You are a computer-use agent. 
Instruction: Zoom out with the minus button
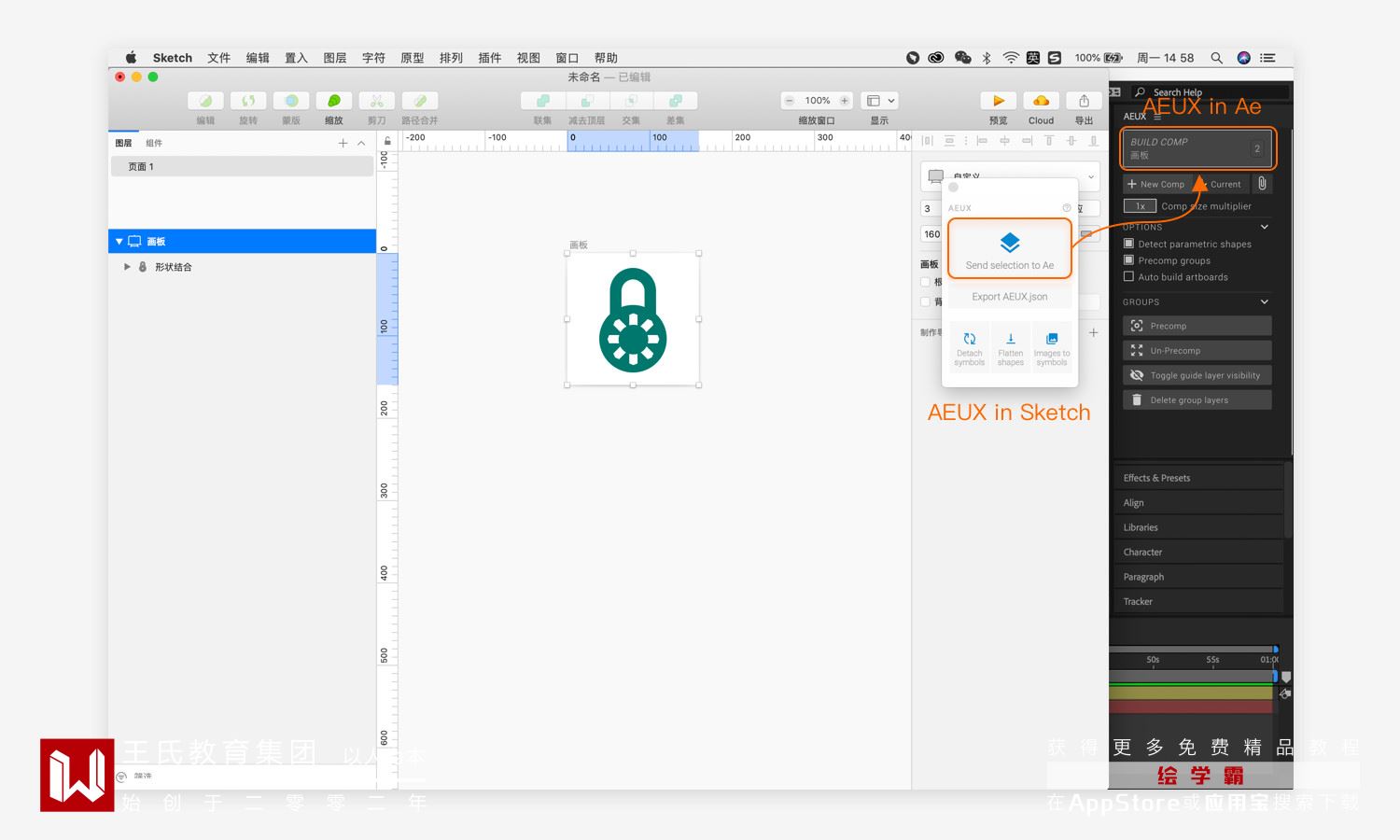click(790, 101)
